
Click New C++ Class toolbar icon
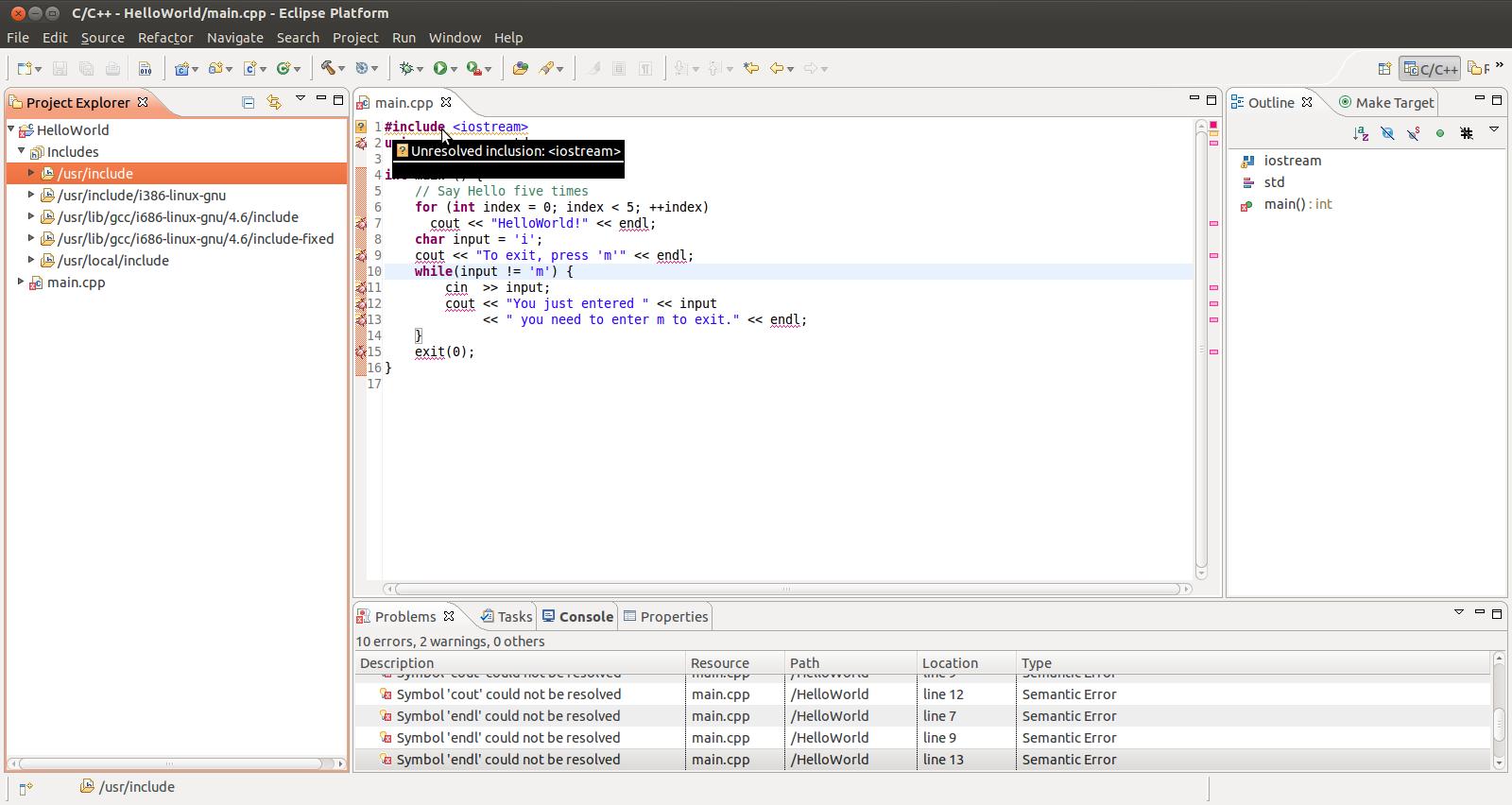pos(283,68)
